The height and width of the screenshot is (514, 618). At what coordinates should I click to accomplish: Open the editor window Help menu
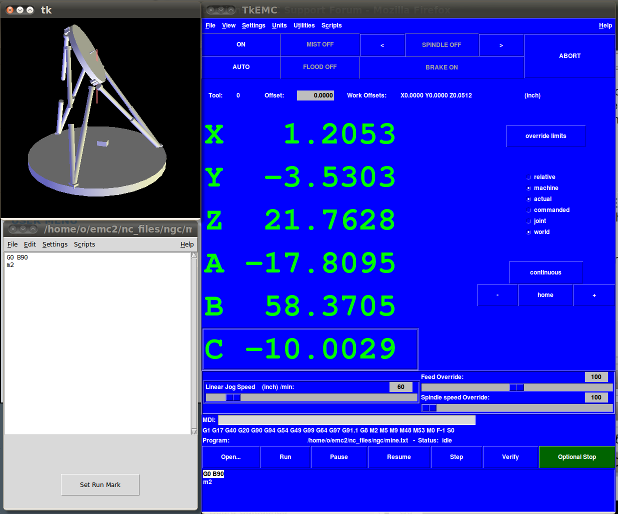187,244
